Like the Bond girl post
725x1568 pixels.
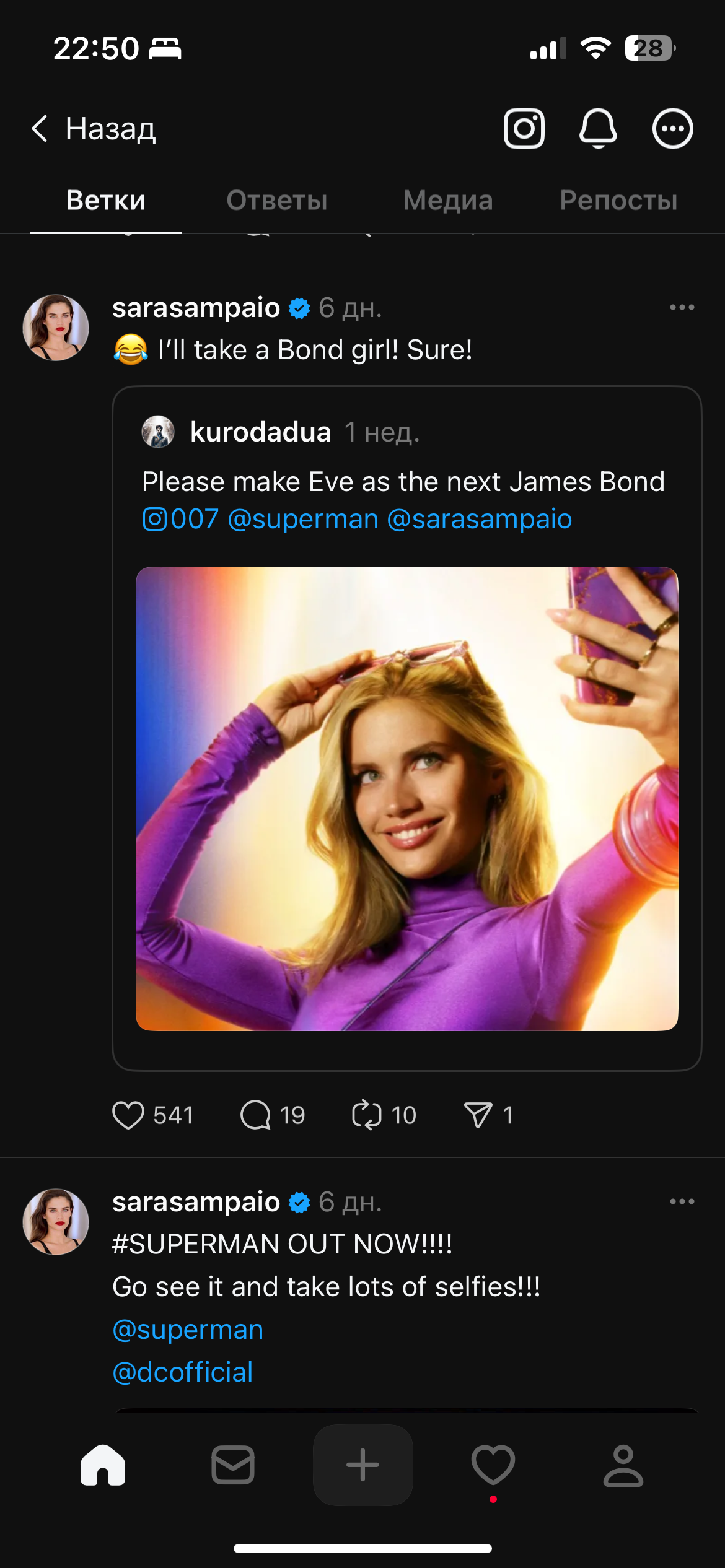pos(128,1115)
